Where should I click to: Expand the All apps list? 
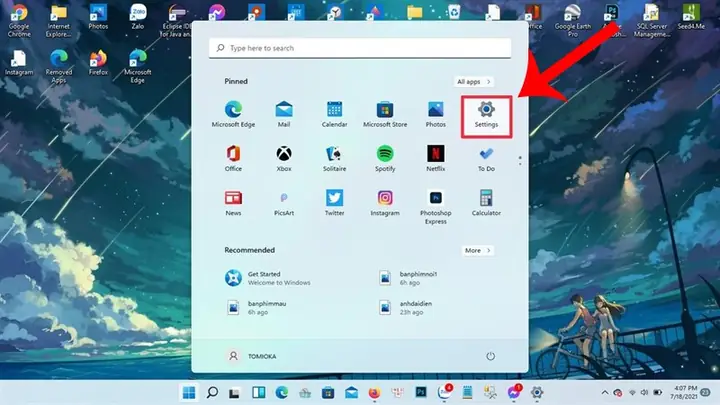click(x=474, y=82)
